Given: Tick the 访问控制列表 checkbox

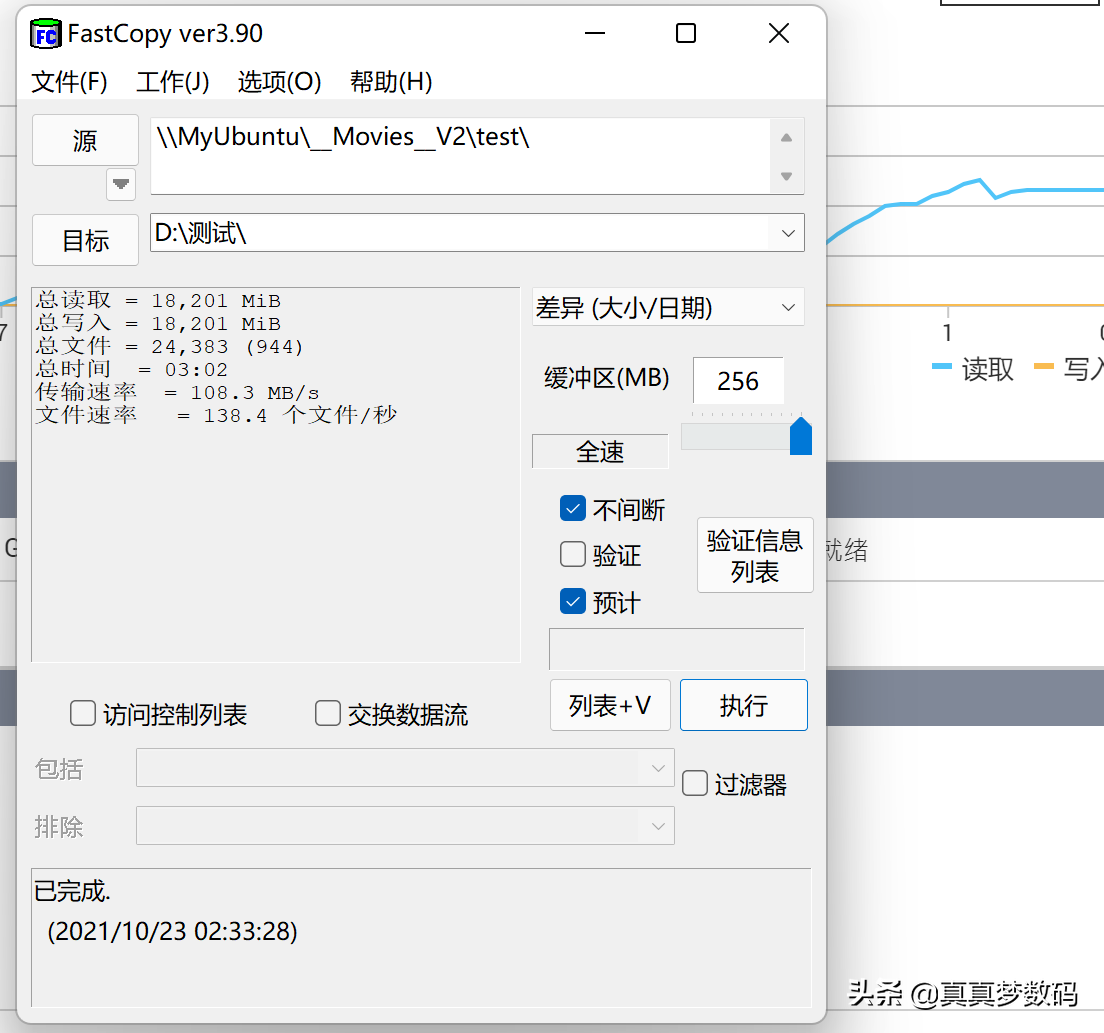Looking at the screenshot, I should [83, 714].
